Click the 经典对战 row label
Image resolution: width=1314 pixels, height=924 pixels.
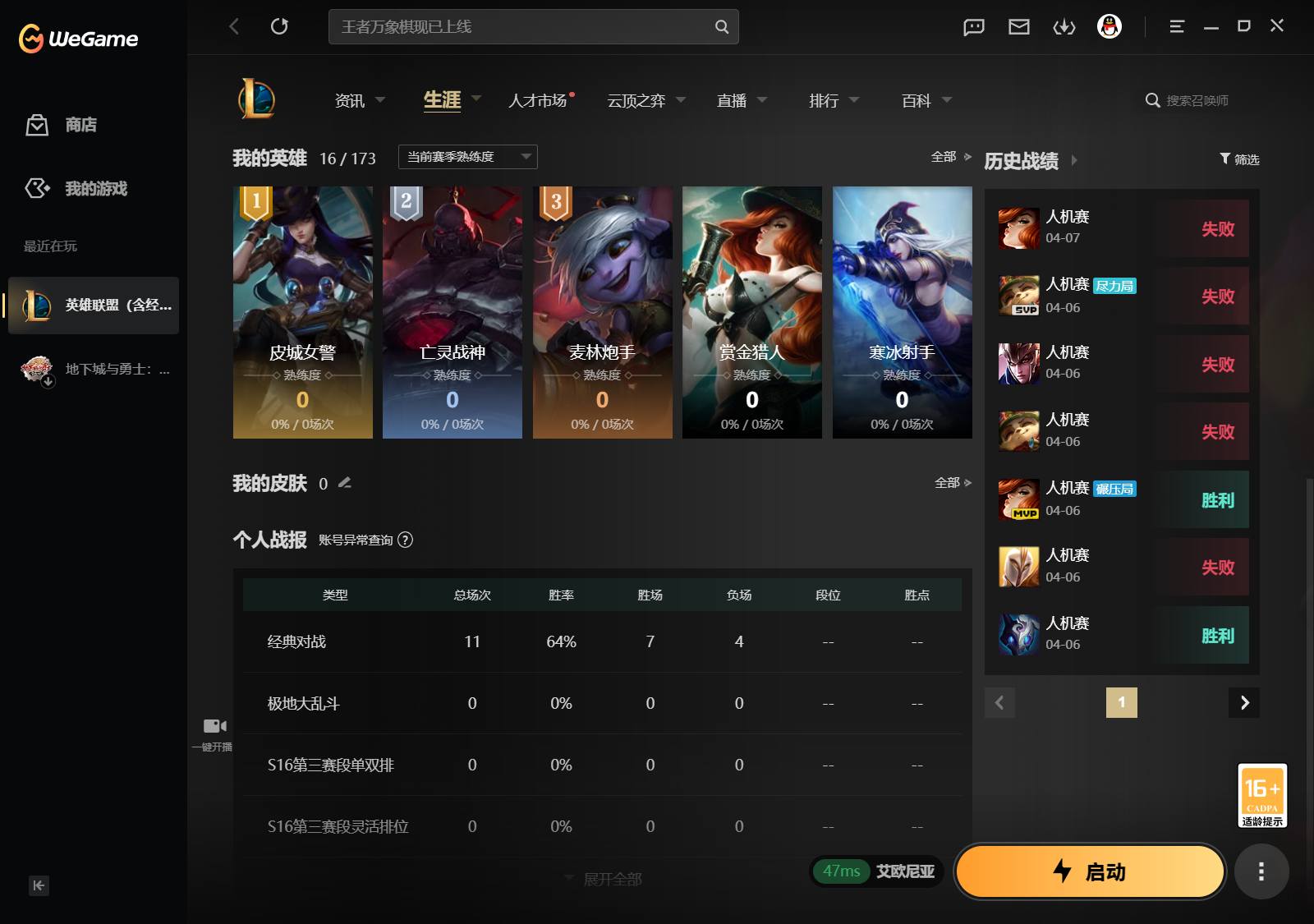pos(296,641)
